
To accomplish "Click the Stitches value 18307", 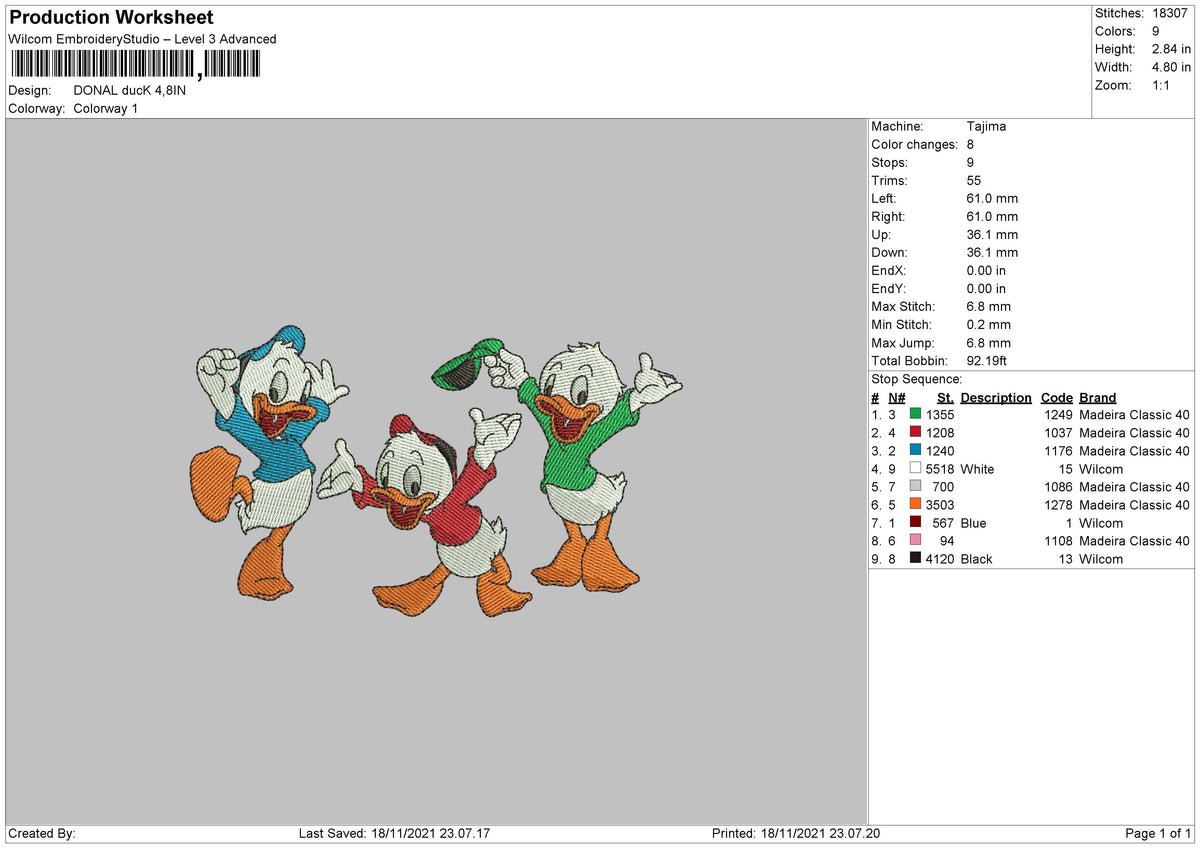I will [x=1172, y=13].
